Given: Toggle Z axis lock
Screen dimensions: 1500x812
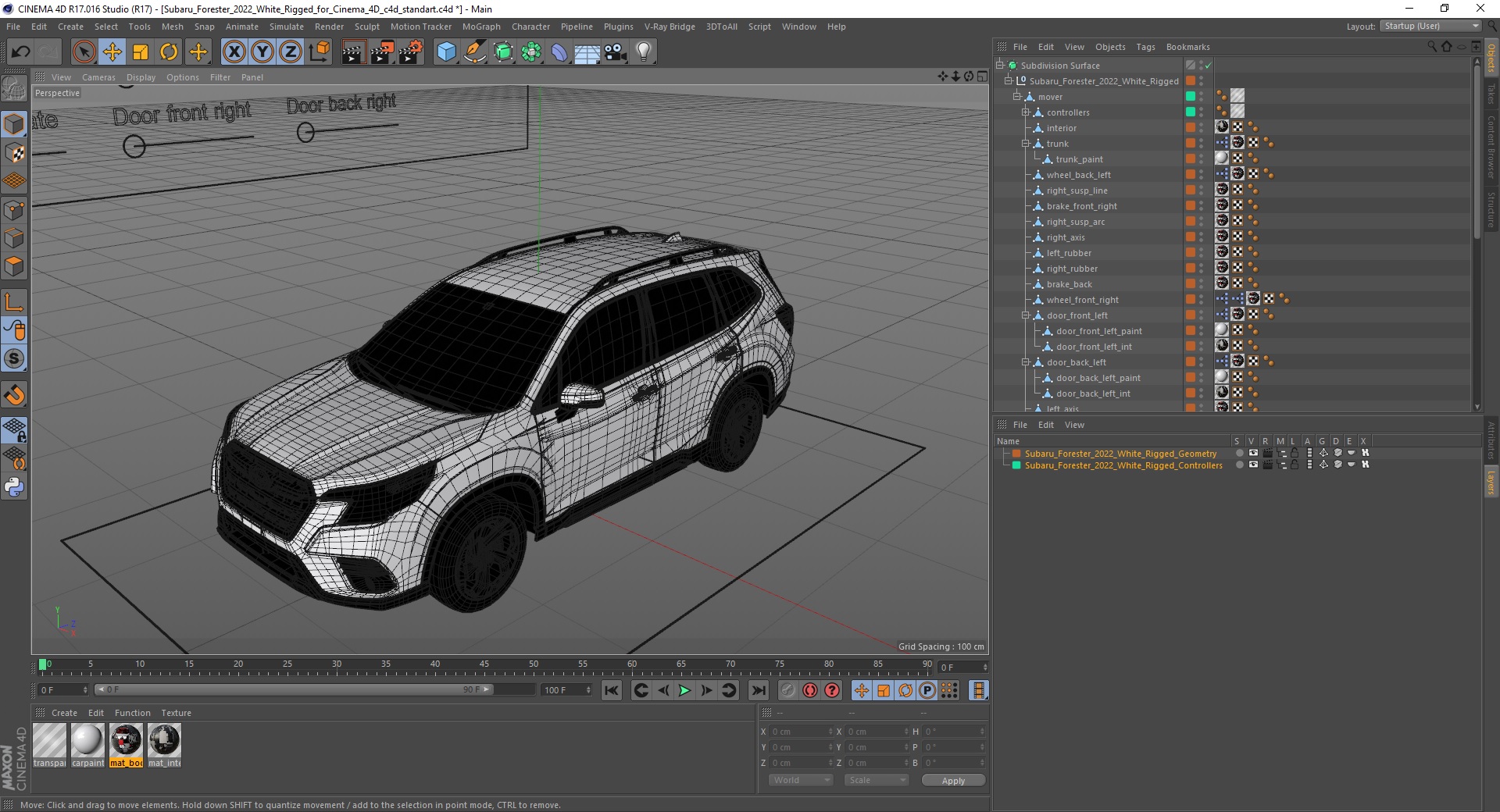Looking at the screenshot, I should (291, 52).
